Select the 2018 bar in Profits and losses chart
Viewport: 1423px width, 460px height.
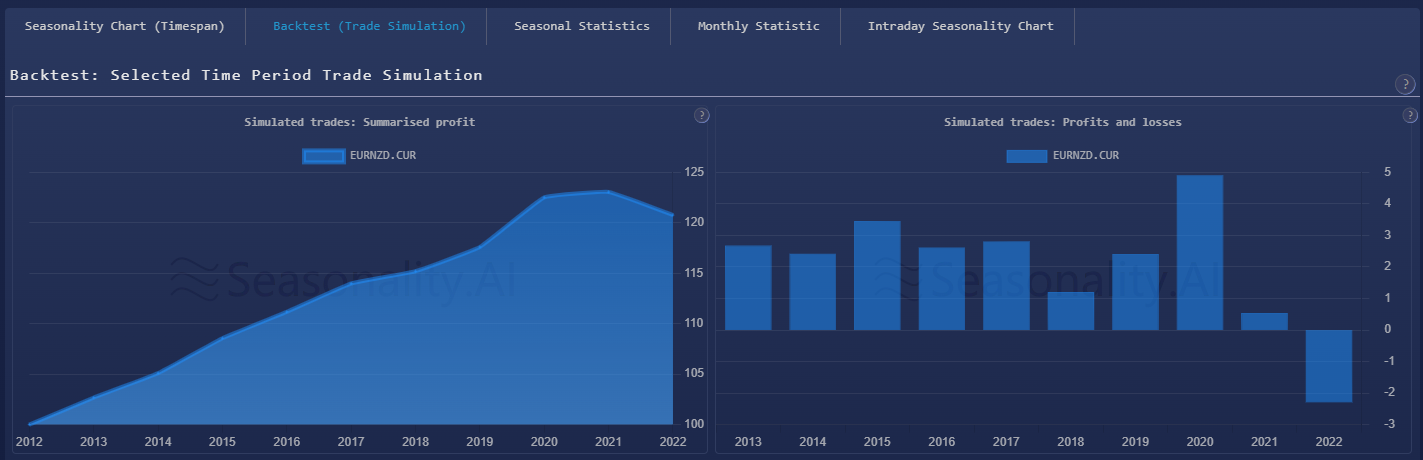pyautogui.click(x=1070, y=311)
